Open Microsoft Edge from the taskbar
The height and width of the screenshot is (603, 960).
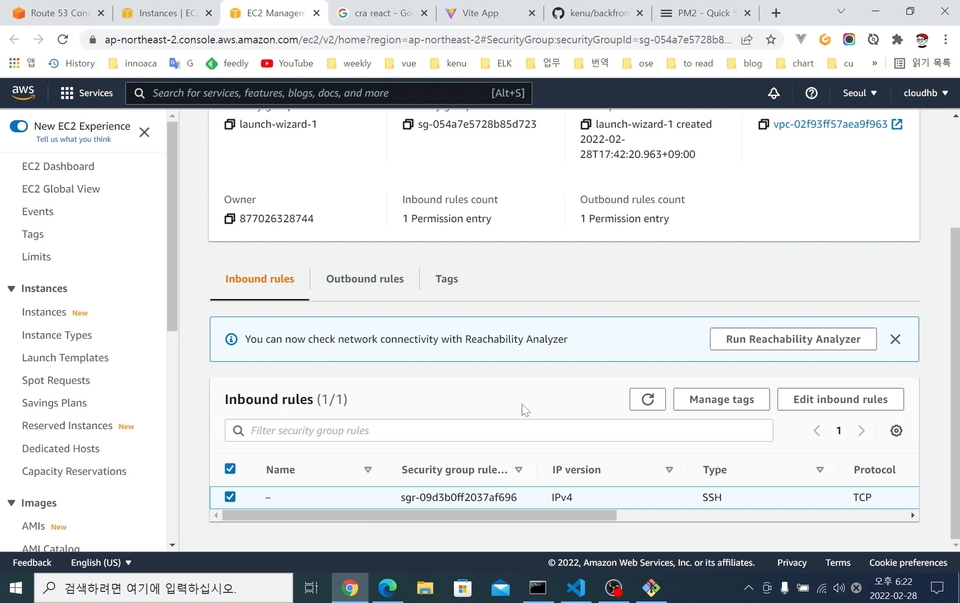point(388,588)
